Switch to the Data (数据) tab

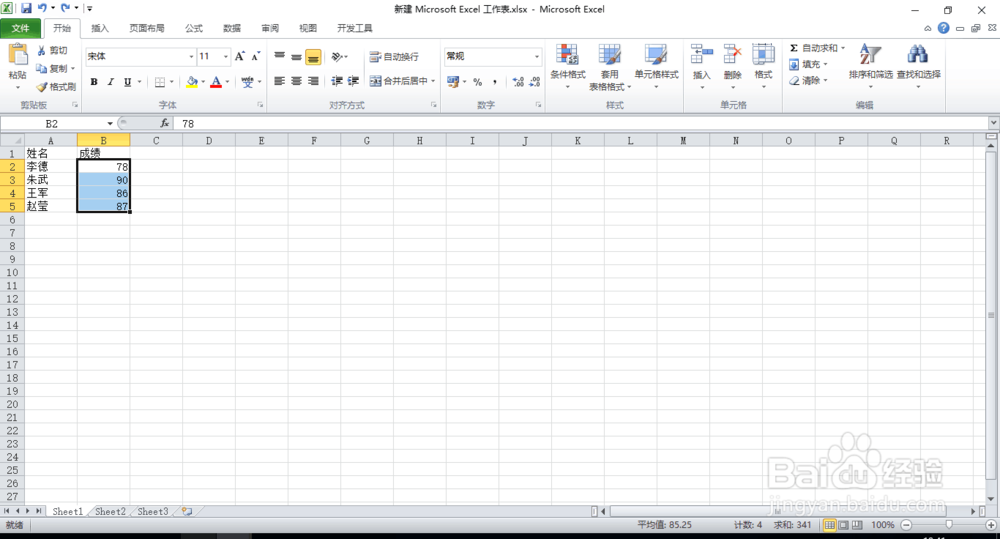point(232,28)
